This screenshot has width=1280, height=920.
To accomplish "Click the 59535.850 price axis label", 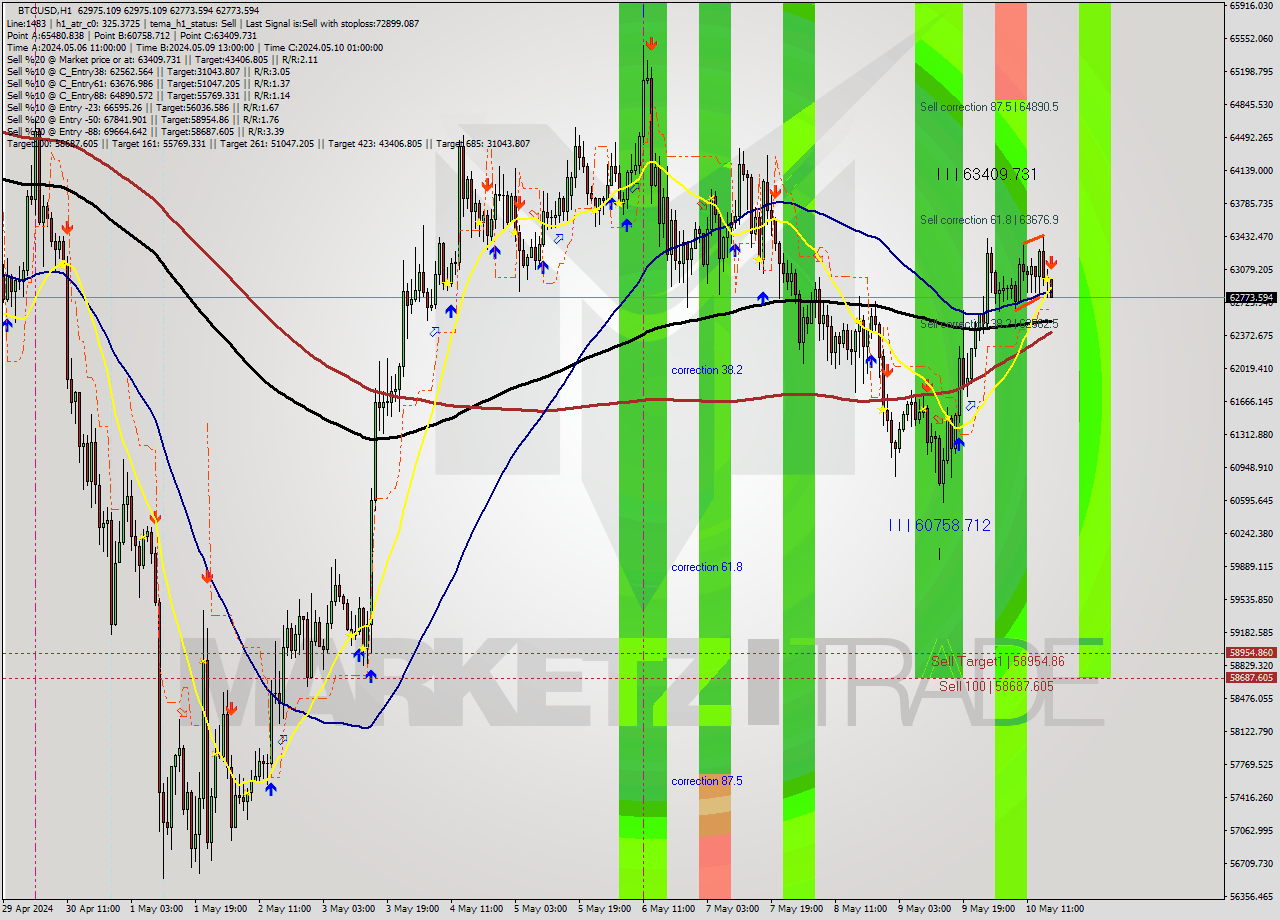I will (x=1251, y=600).
